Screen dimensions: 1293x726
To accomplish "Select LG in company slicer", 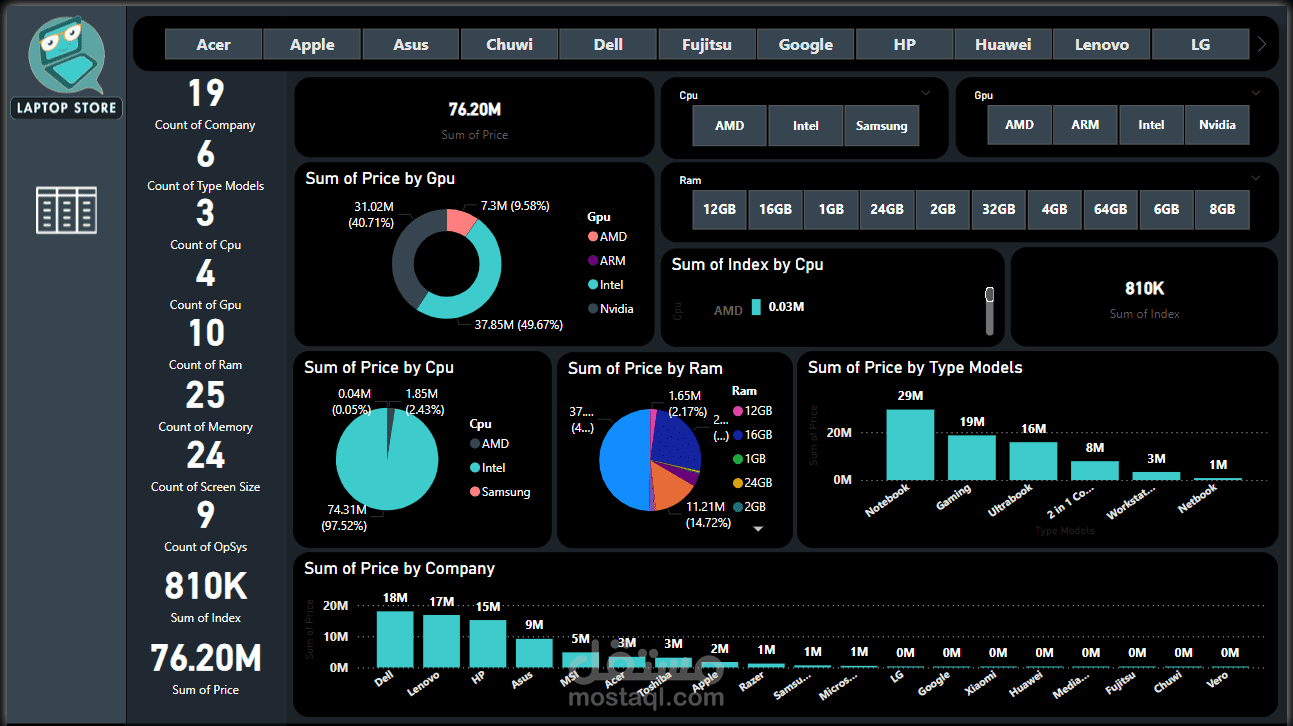I will click(1200, 44).
